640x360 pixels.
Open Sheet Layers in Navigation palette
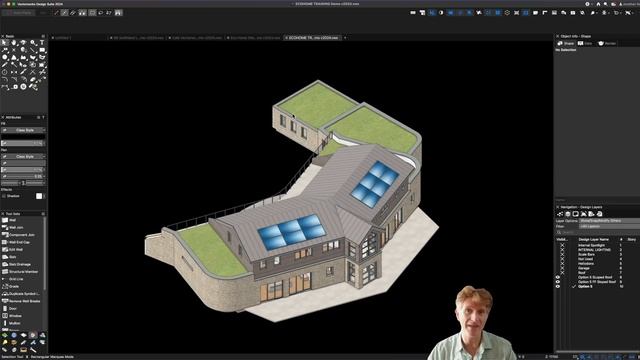576,214
